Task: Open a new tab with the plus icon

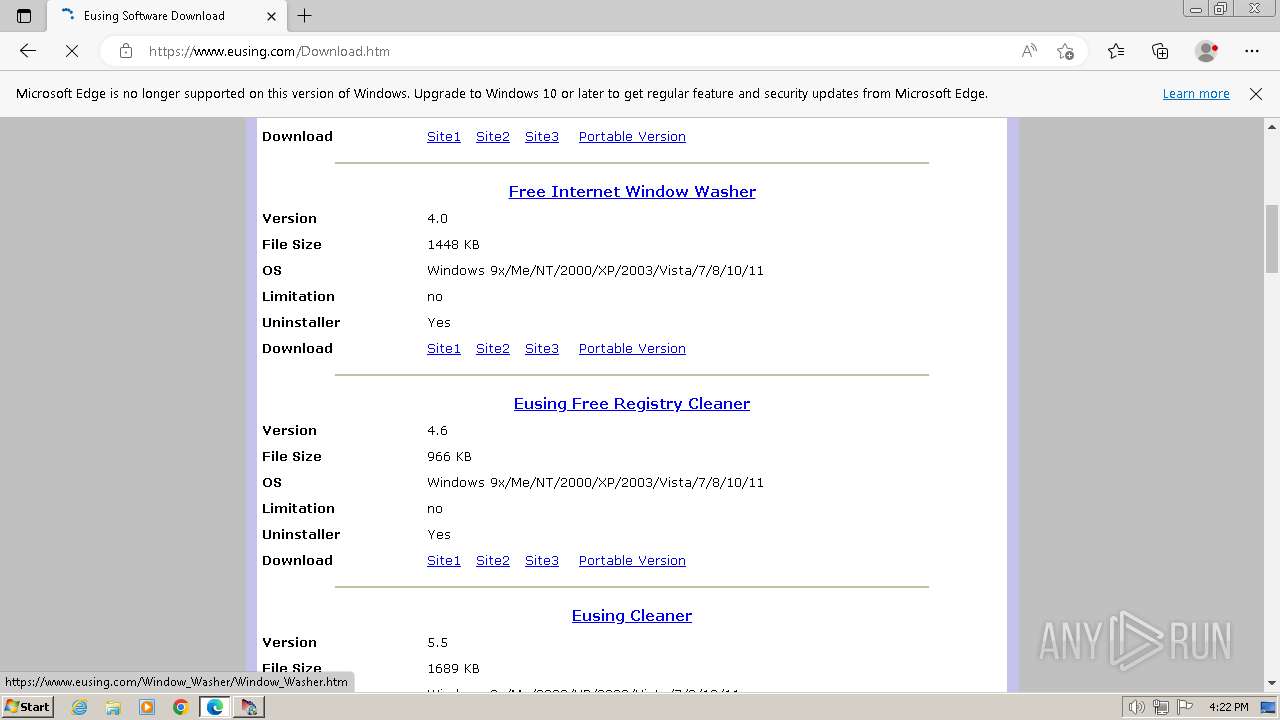Action: [305, 16]
